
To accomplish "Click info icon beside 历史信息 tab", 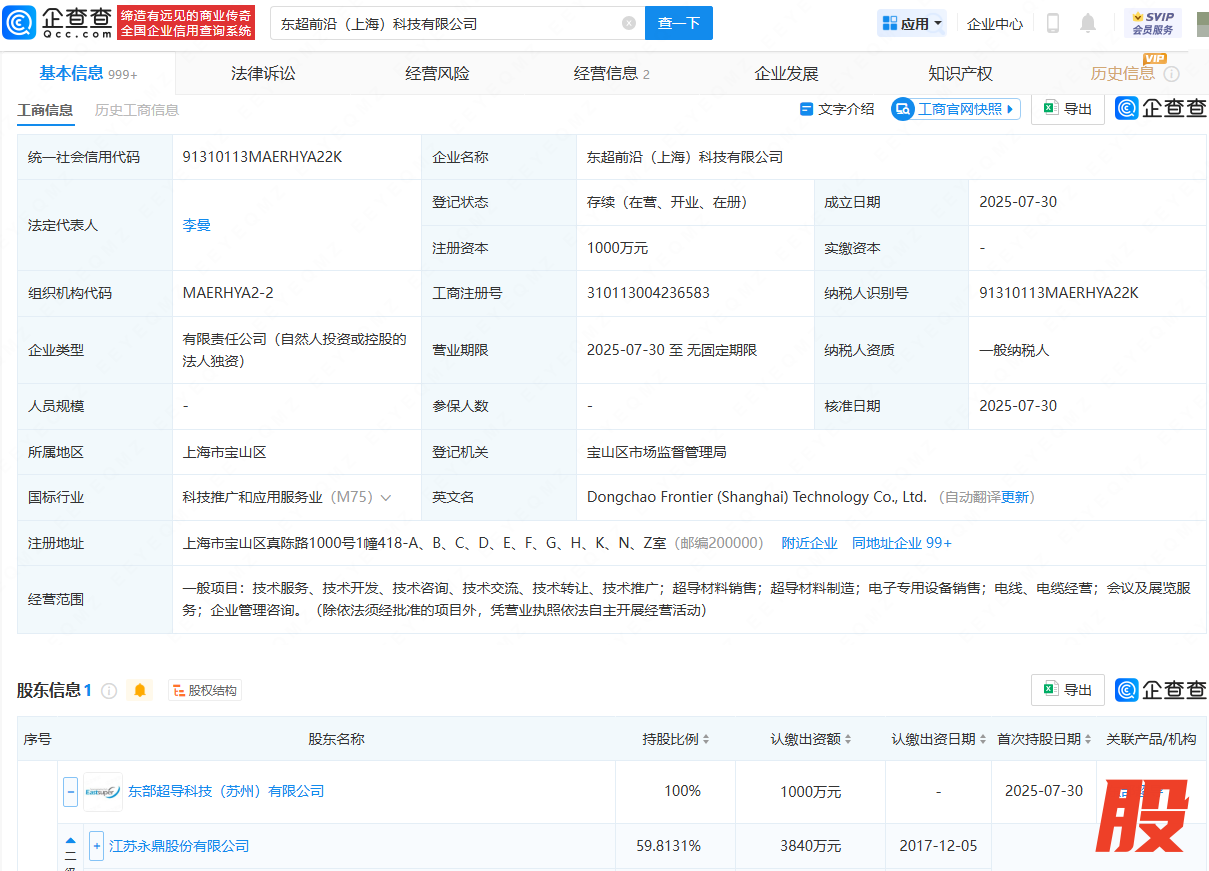I will click(1172, 74).
